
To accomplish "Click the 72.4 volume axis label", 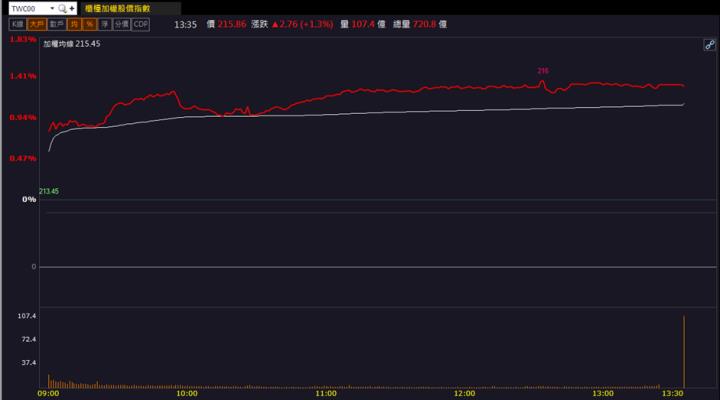I will [x=28, y=339].
